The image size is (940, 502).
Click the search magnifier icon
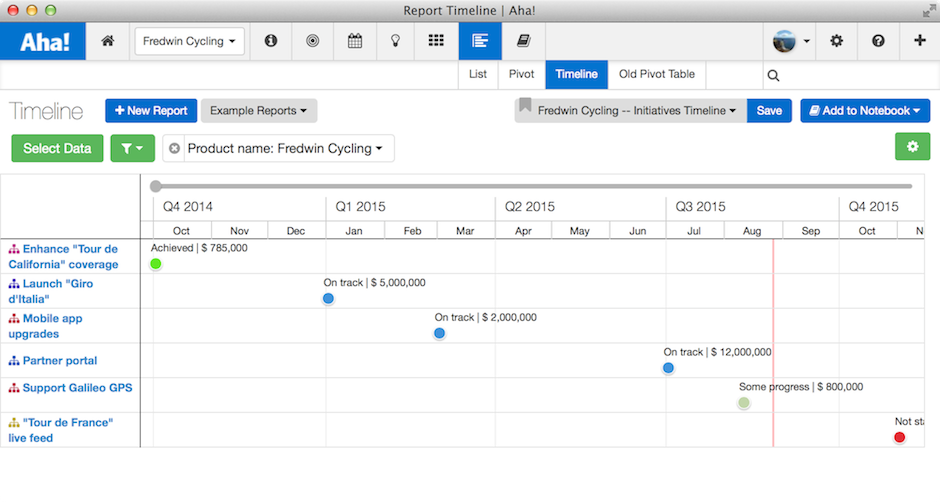click(773, 76)
